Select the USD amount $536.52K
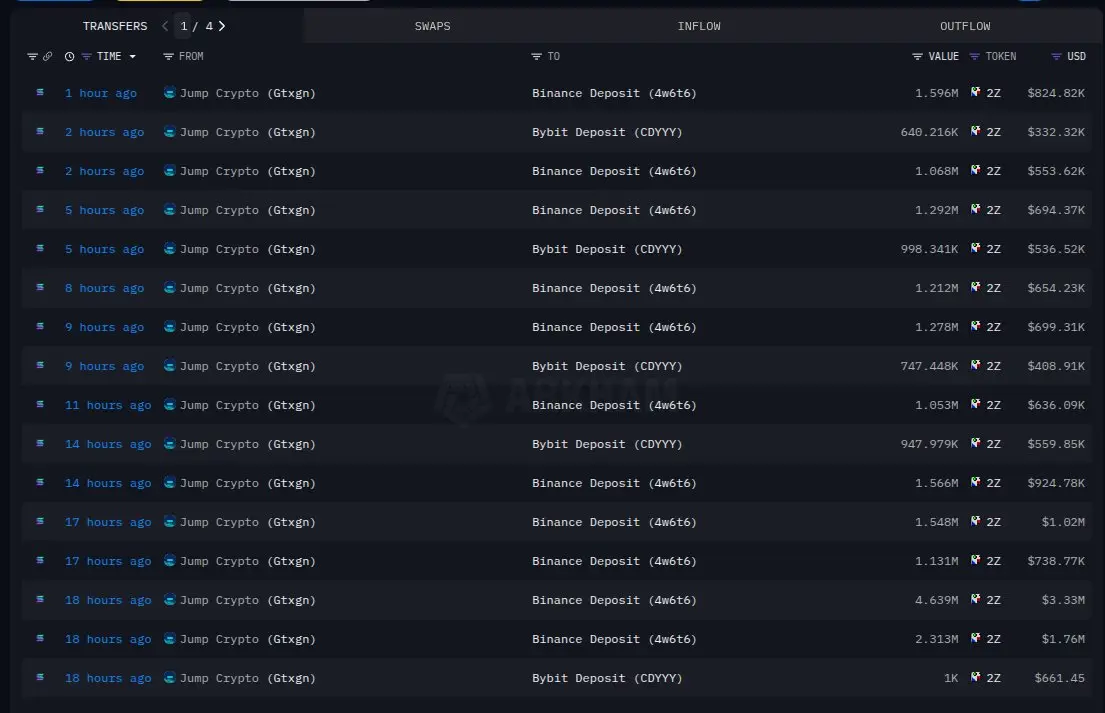This screenshot has height=713, width=1105. pos(1056,249)
